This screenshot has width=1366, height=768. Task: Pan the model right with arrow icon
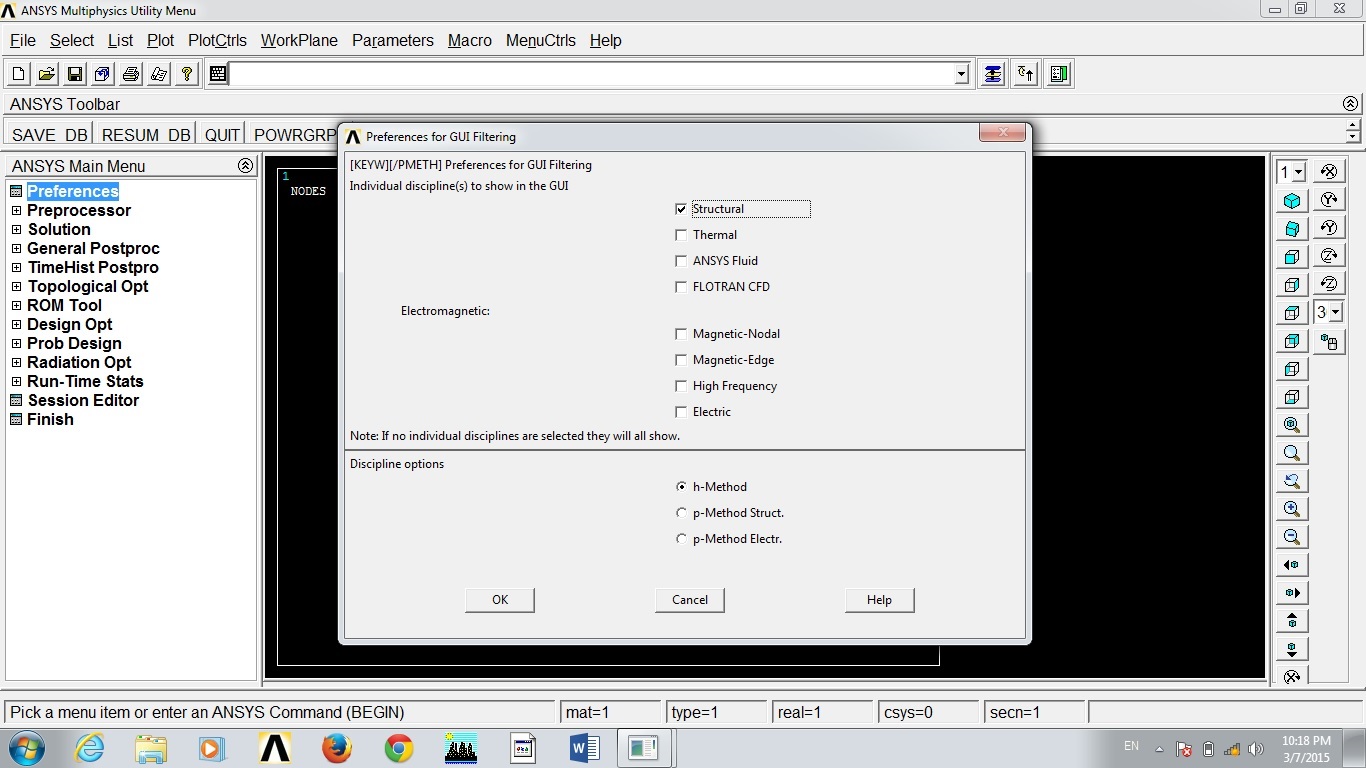[x=1292, y=592]
